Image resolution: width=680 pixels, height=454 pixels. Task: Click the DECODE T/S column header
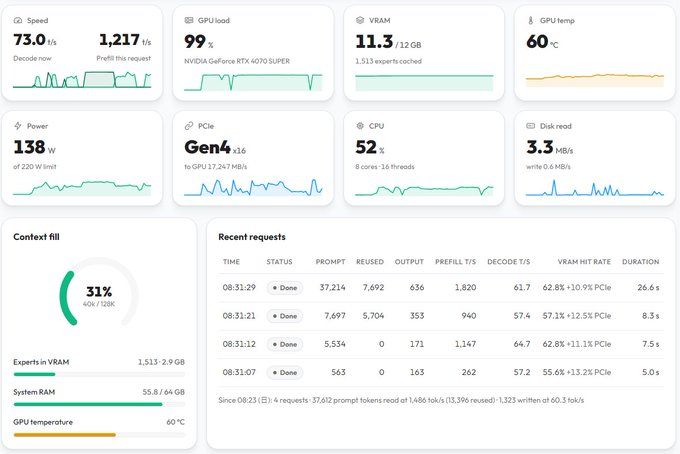(509, 261)
